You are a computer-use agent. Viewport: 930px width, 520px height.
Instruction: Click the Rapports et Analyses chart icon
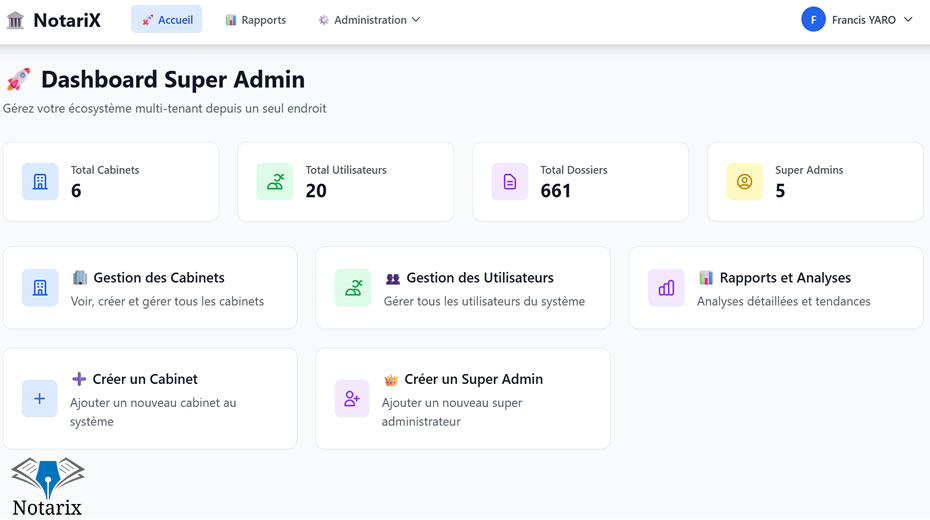(666, 288)
